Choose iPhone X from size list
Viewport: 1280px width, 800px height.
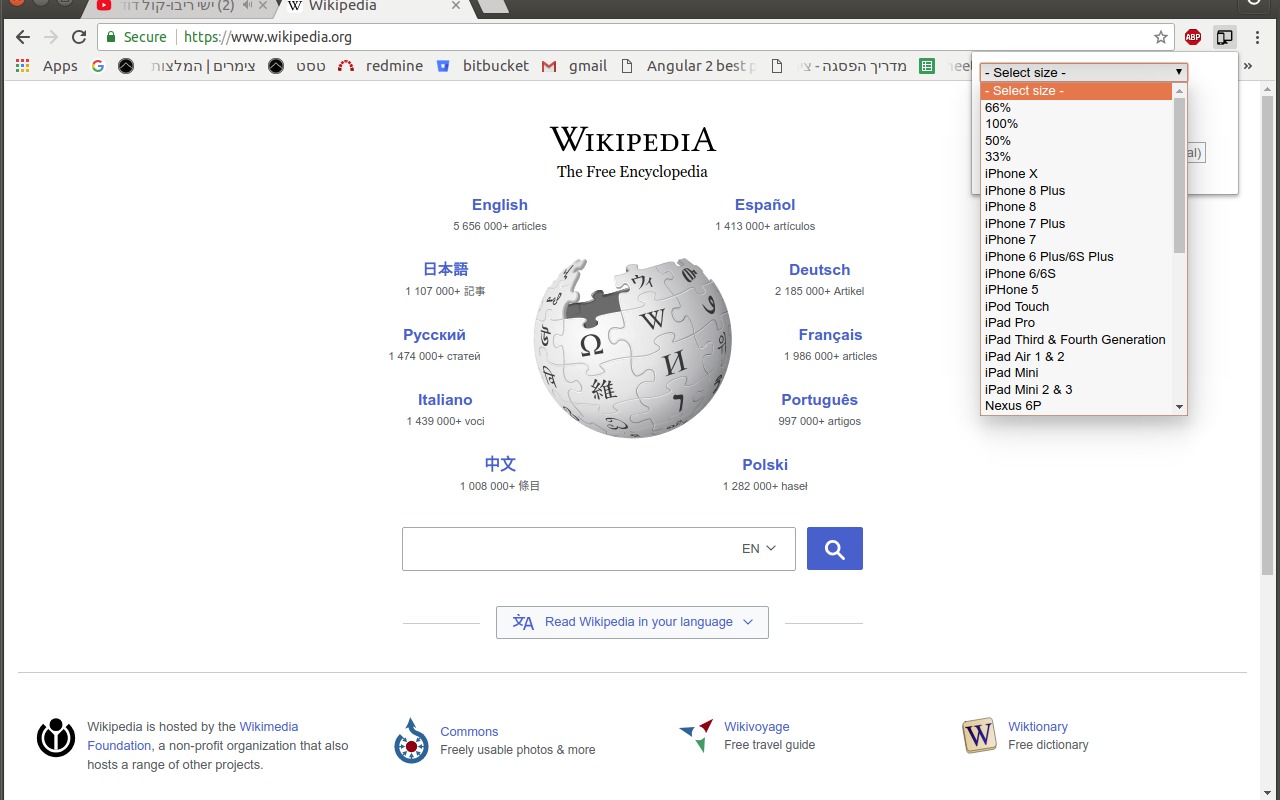point(1011,174)
